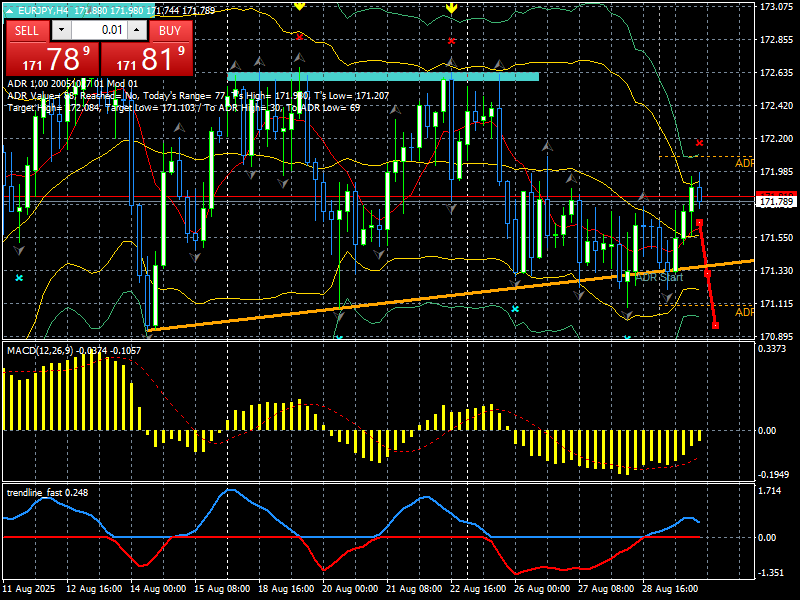Screen dimensions: 800x600
Task: Click the 172.200 price axis label
Action: tap(776, 139)
